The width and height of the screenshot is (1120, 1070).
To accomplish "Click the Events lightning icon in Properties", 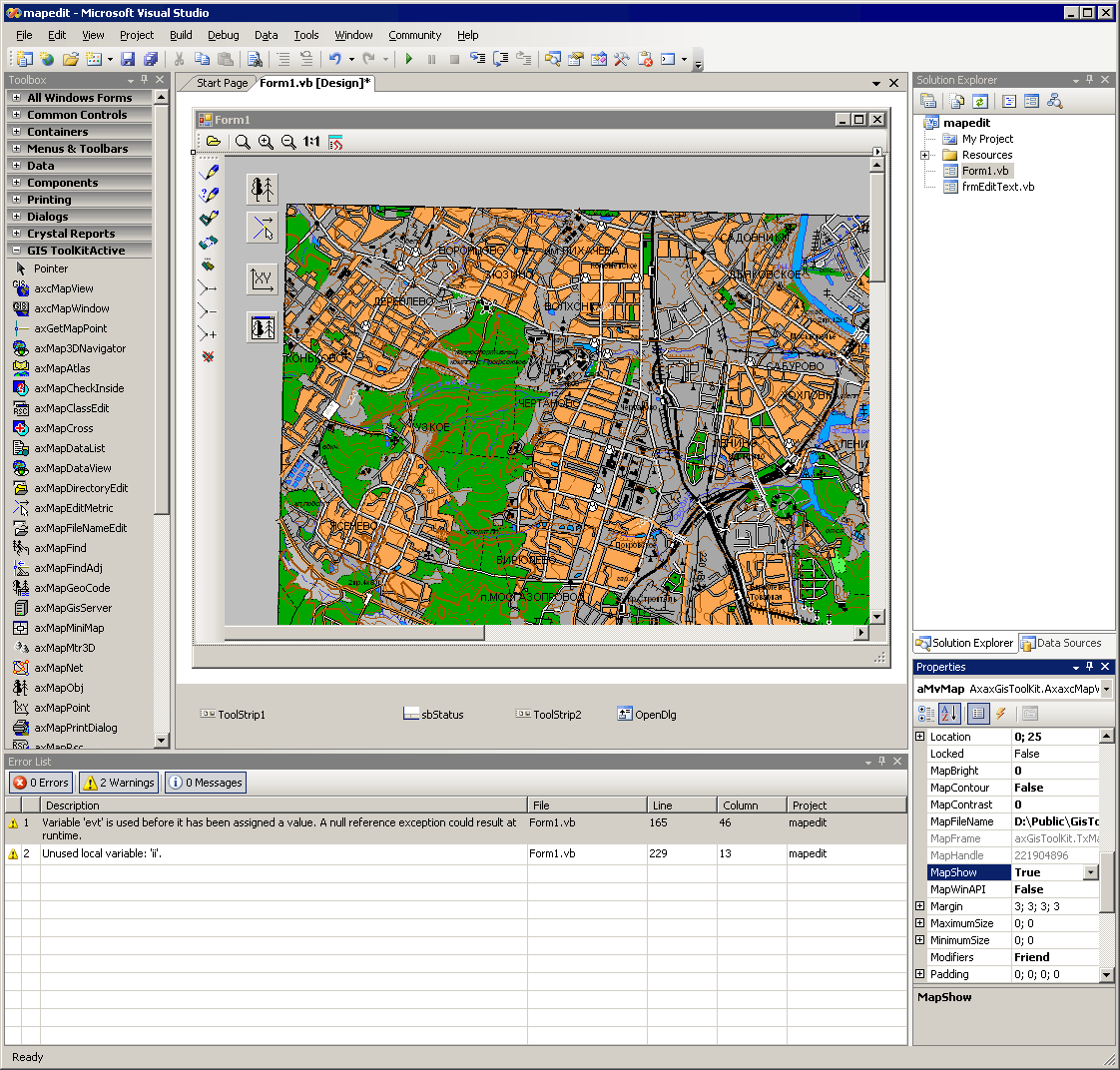I will [x=1001, y=713].
